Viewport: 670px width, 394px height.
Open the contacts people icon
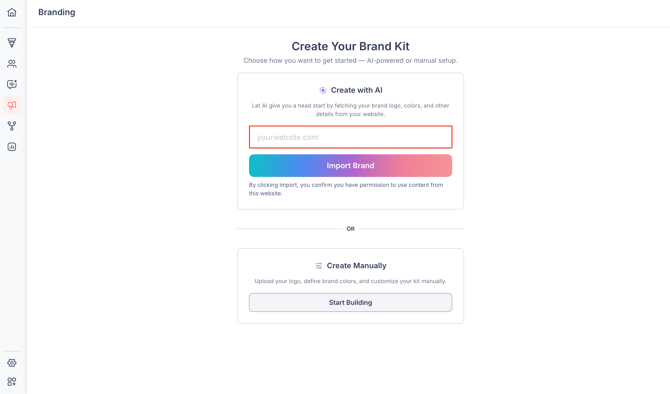click(x=12, y=64)
